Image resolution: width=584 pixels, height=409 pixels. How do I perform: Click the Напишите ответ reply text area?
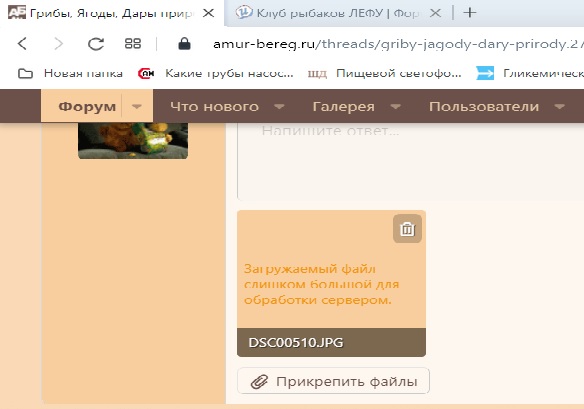410,162
